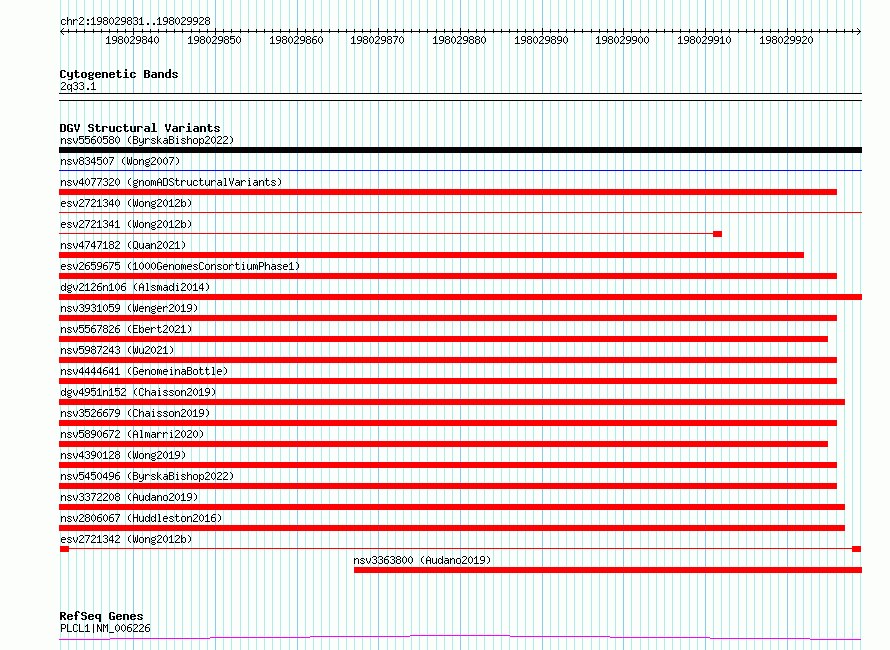
Task: Click the red nsv4077320 variant bar
Action: tap(448, 192)
